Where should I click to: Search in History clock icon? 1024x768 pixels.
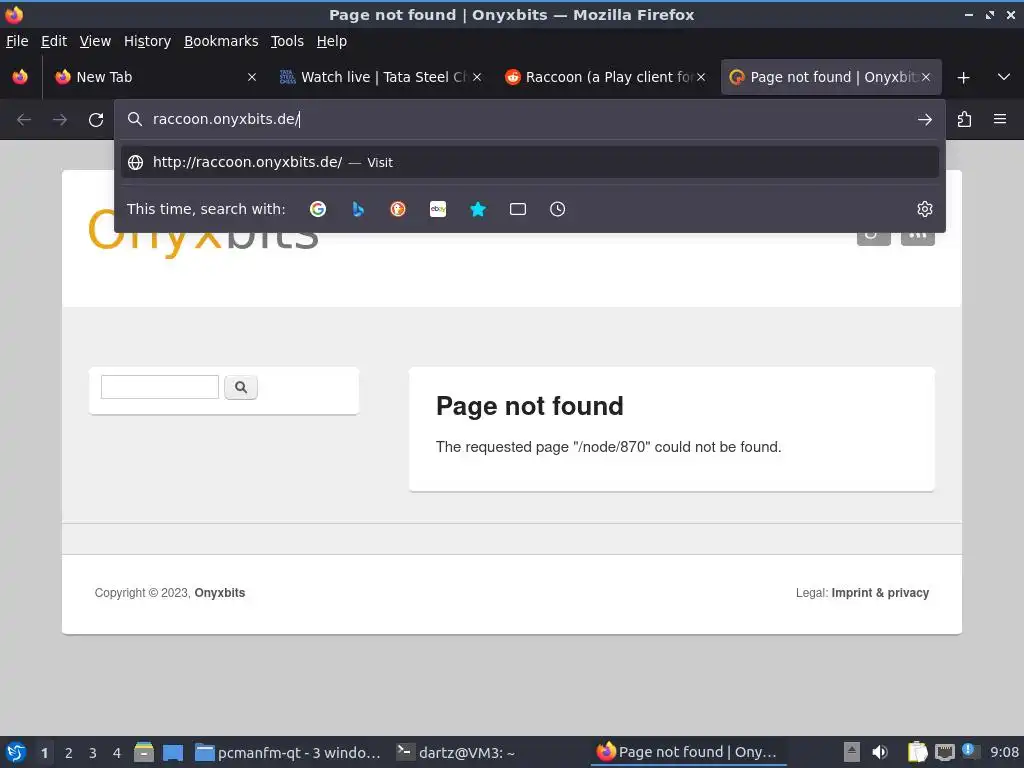pyautogui.click(x=558, y=209)
